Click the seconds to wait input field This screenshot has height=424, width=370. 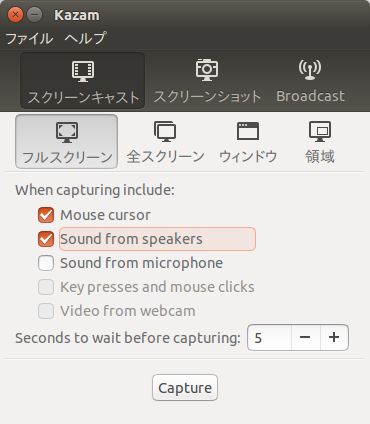[x=269, y=337]
